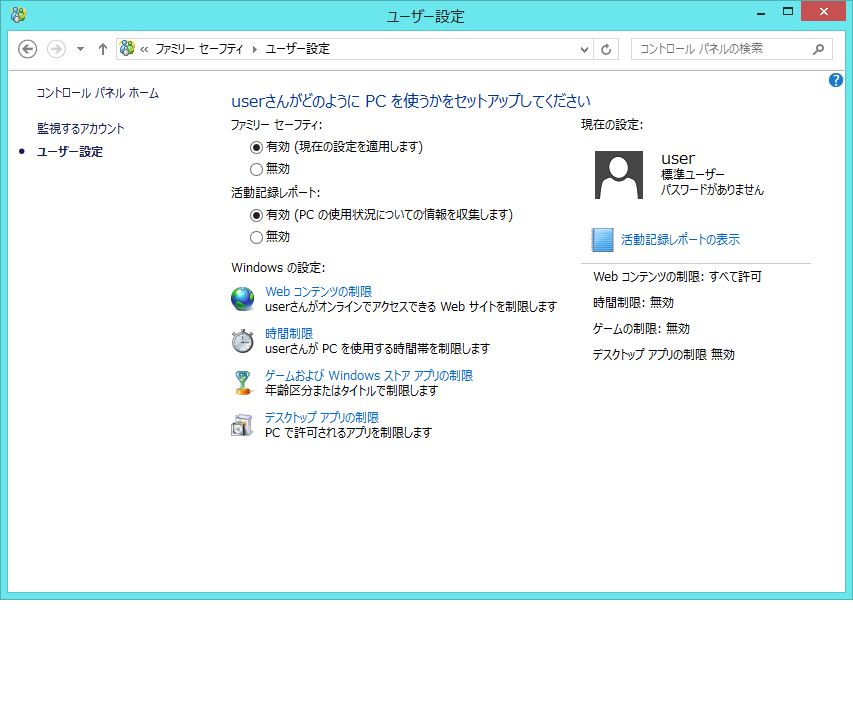The width and height of the screenshot is (853, 728).
Task: Click the user avatar picture
Action: pyautogui.click(x=618, y=175)
